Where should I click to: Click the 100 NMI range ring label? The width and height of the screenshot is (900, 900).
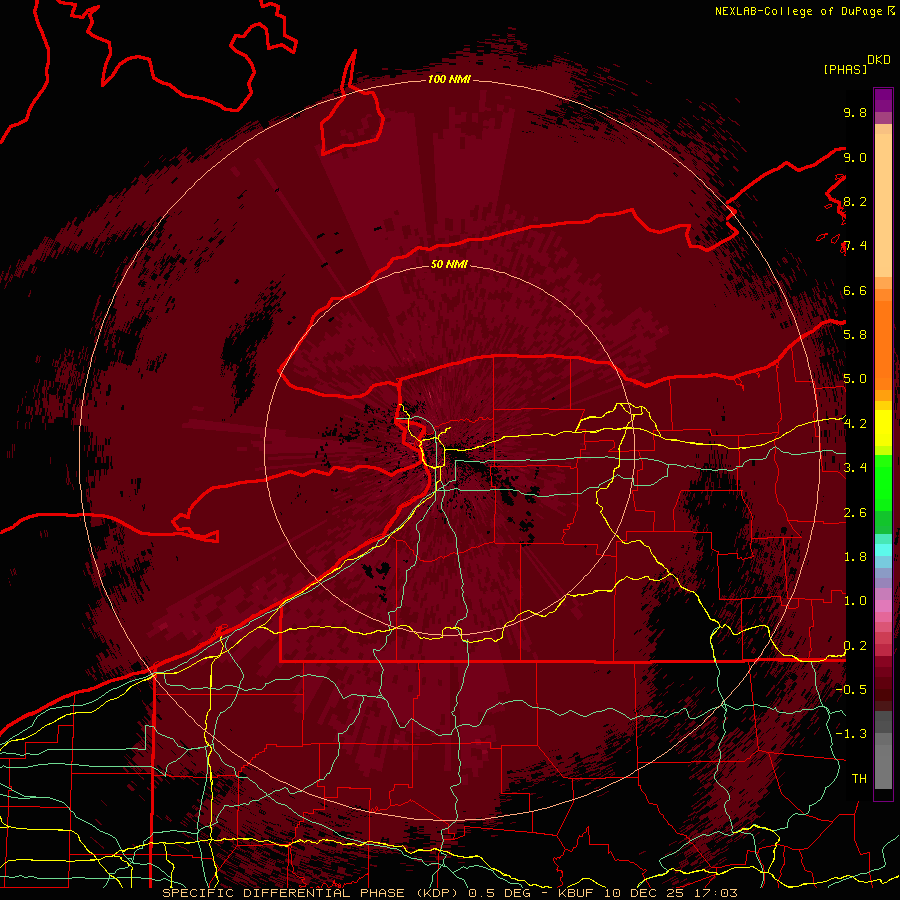pyautogui.click(x=449, y=79)
